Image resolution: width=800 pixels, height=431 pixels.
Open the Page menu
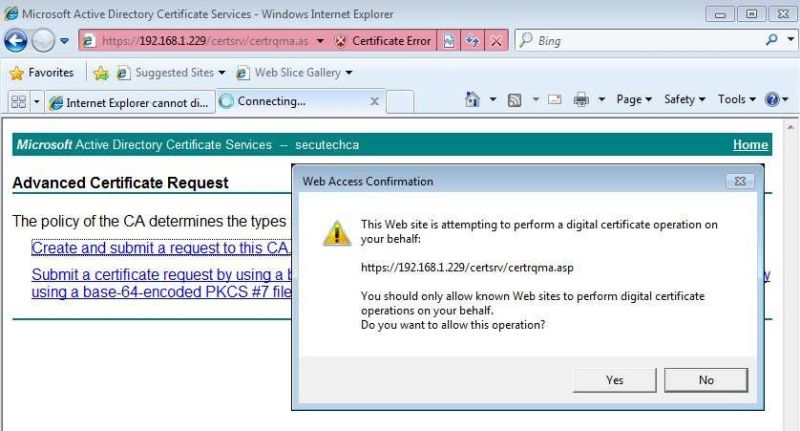pos(634,99)
